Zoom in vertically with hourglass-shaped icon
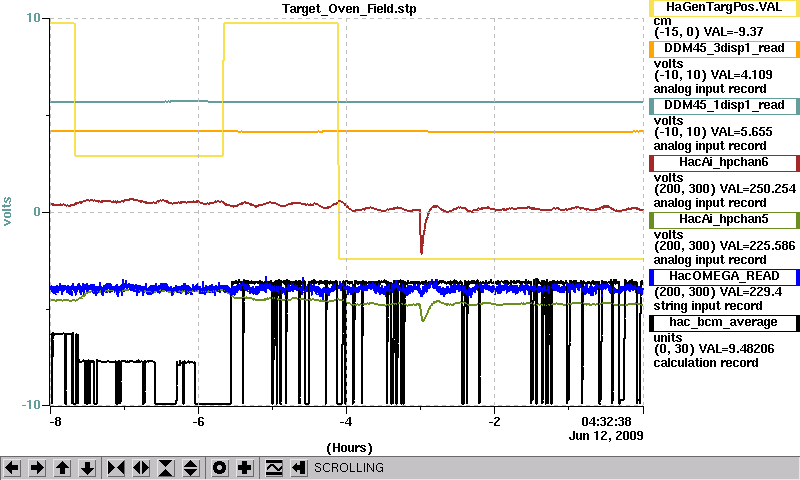 click(x=166, y=467)
